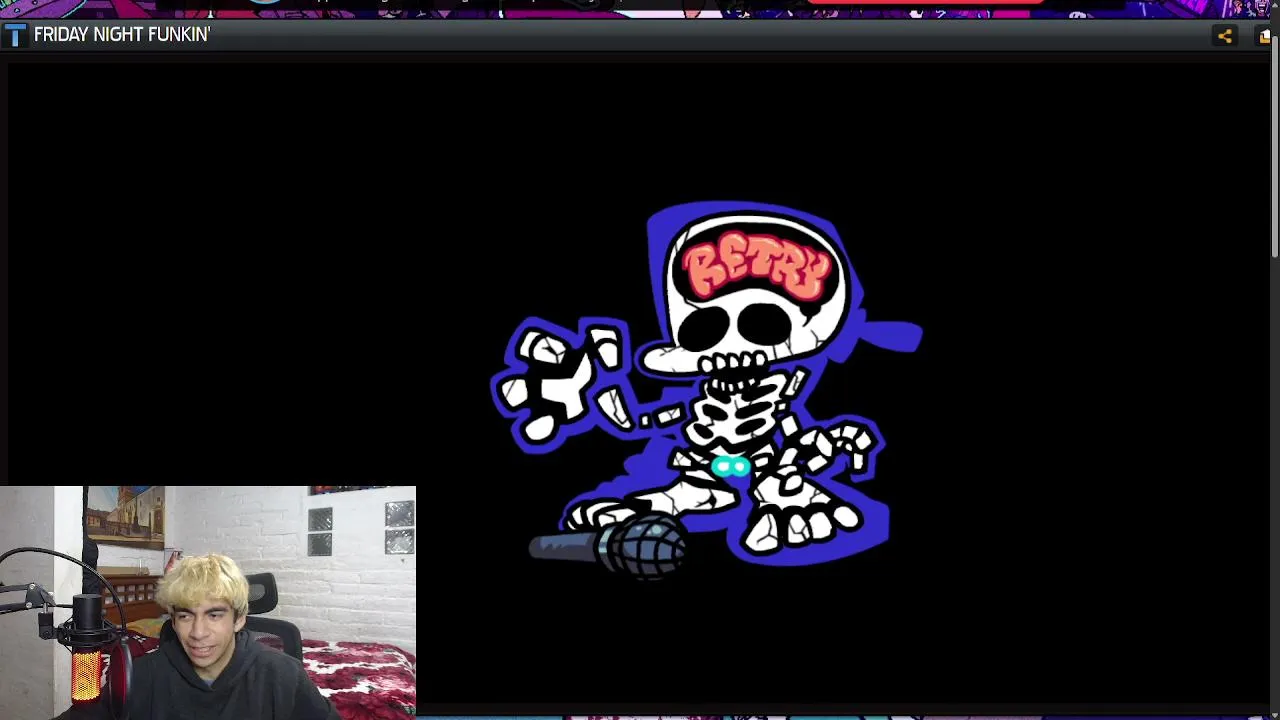Click the pop-out icon beside share
The image size is (1280, 720).
click(1265, 36)
